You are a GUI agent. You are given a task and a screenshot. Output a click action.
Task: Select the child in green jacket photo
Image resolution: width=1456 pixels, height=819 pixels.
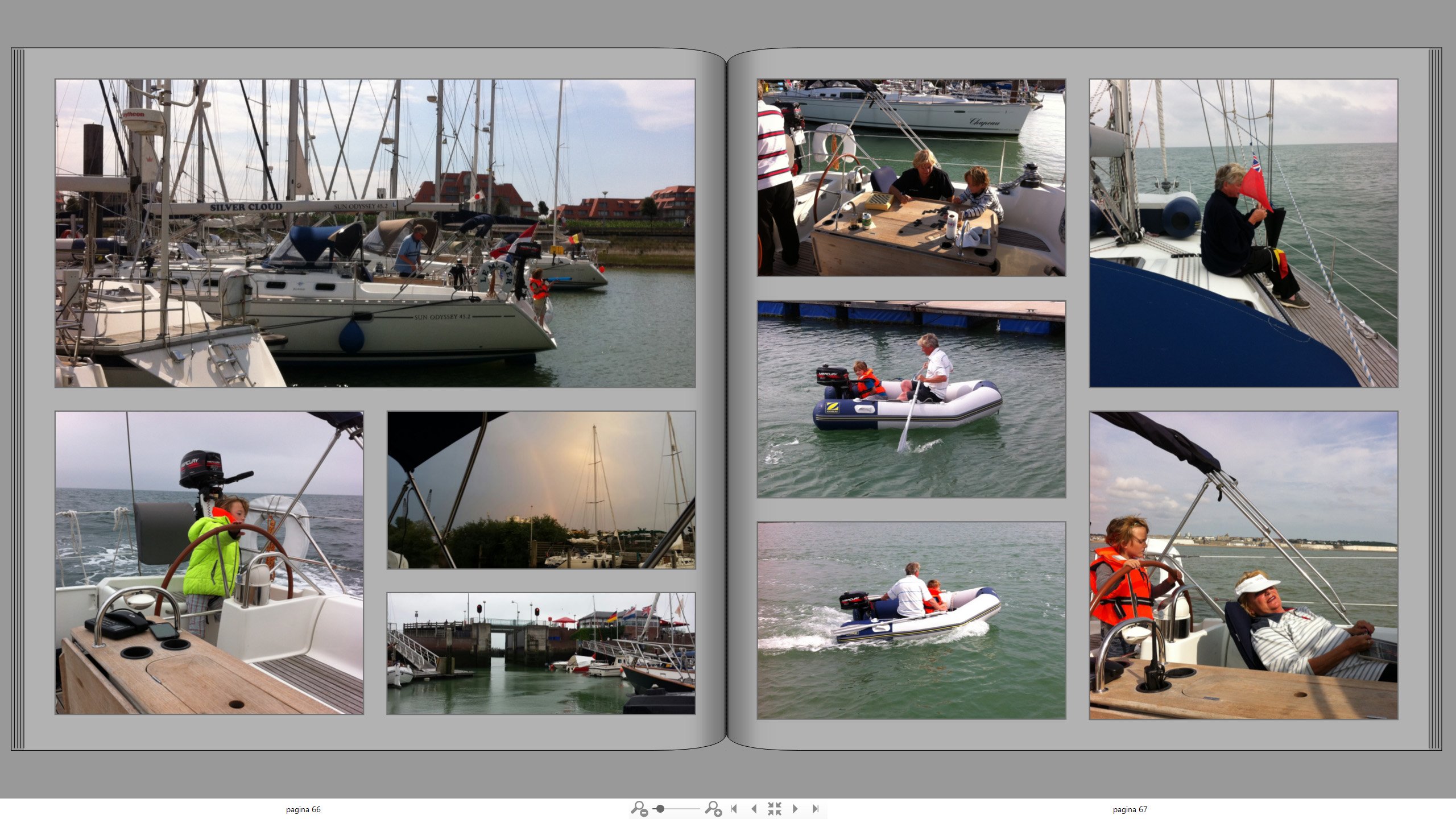[209, 562]
